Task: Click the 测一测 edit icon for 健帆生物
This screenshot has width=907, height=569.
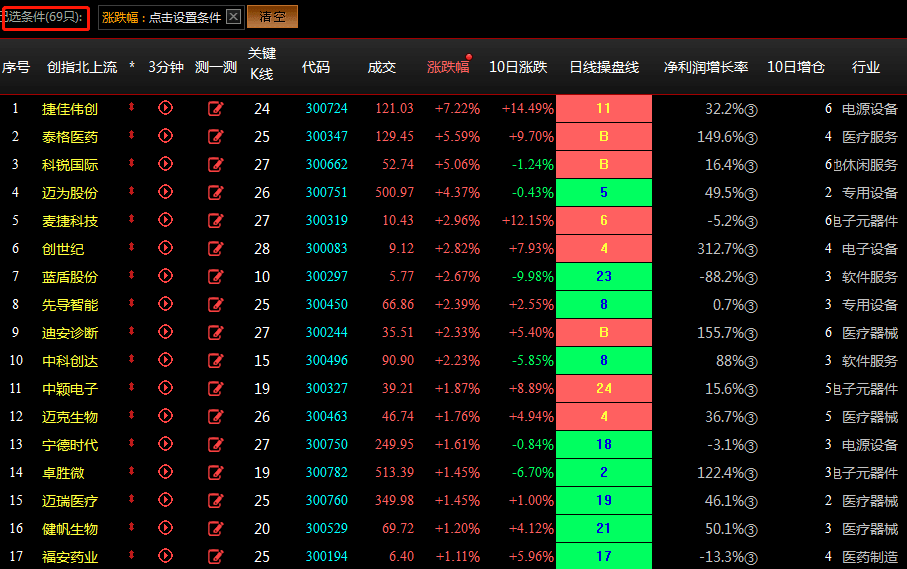Action: (216, 528)
